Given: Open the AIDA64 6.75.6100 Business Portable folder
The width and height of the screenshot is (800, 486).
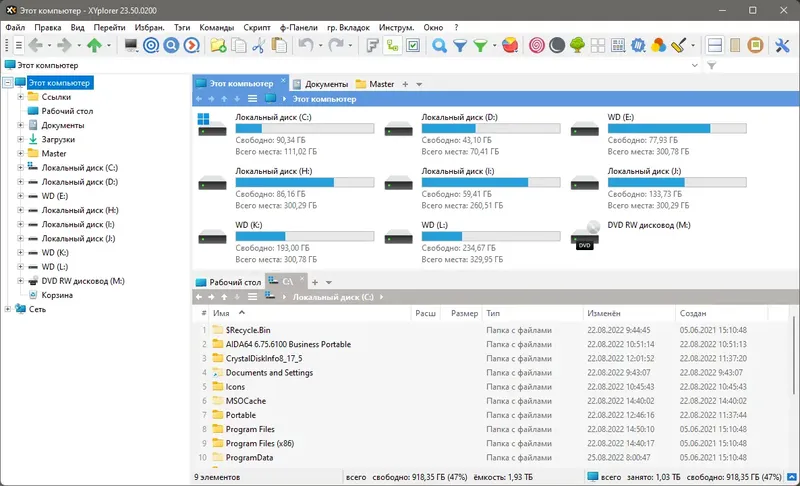Looking at the screenshot, I should click(288, 344).
